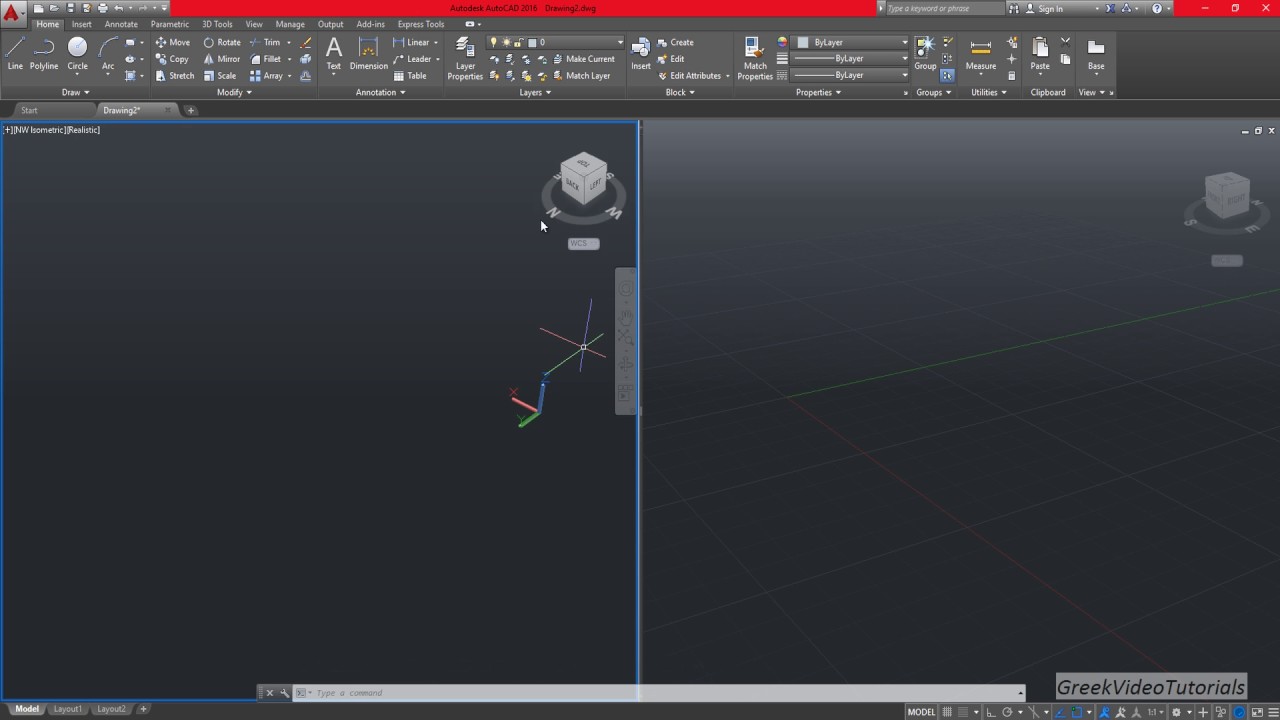Select the Polyline tool

coord(44,54)
